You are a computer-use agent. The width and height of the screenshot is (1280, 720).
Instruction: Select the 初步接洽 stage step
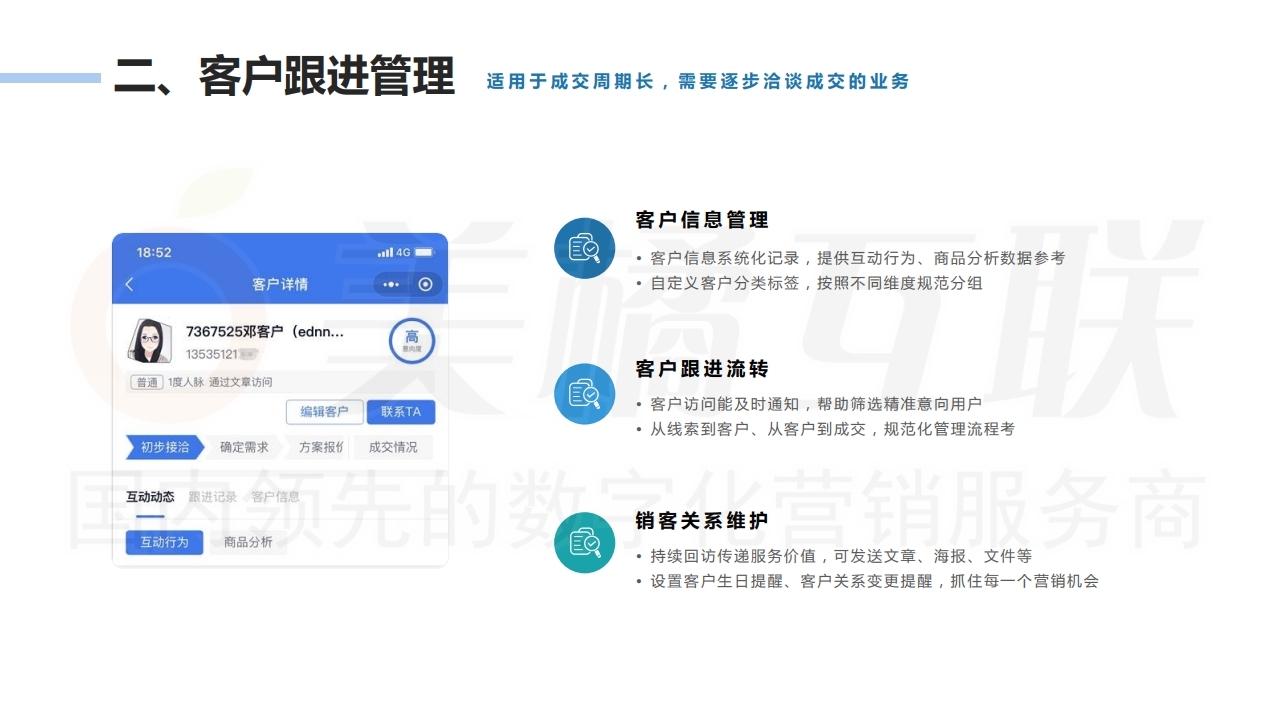tap(165, 447)
